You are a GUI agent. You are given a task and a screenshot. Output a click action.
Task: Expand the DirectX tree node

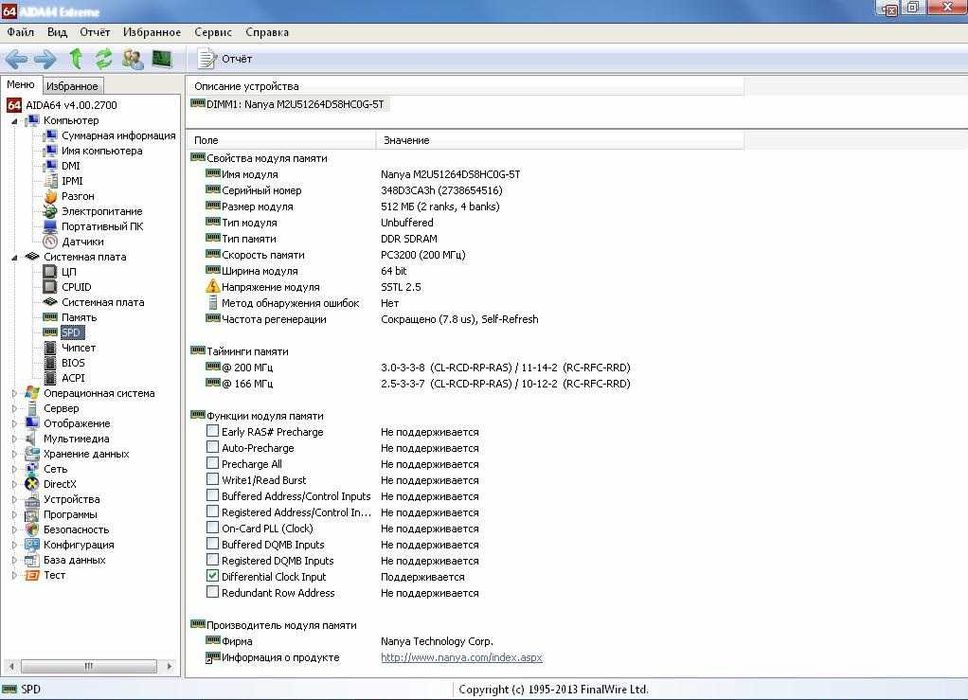coord(14,484)
